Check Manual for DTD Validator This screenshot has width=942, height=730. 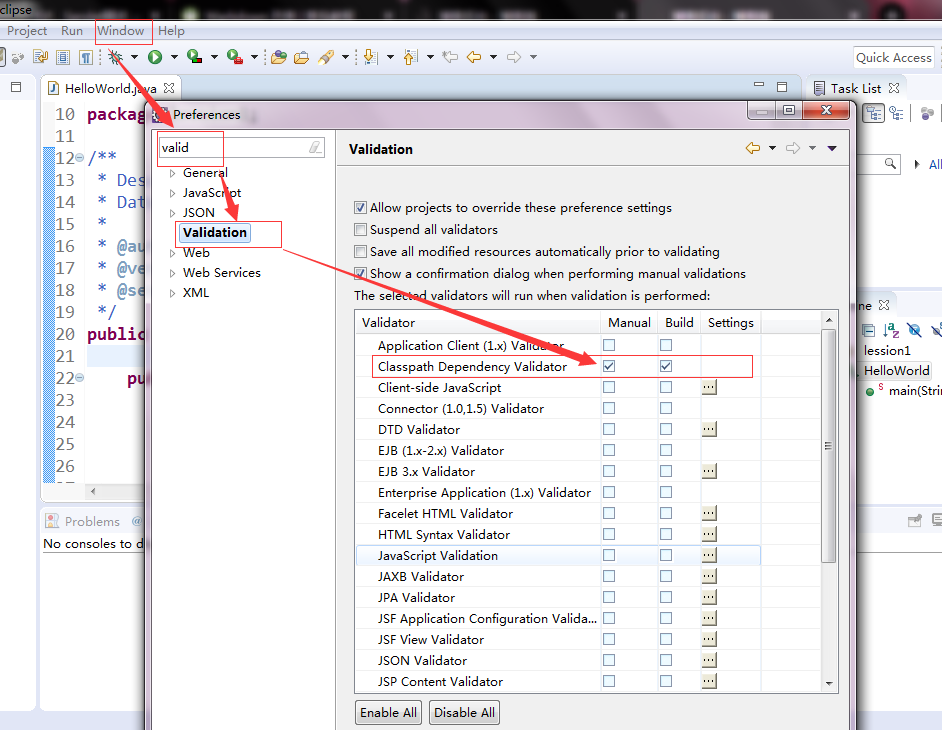click(609, 429)
